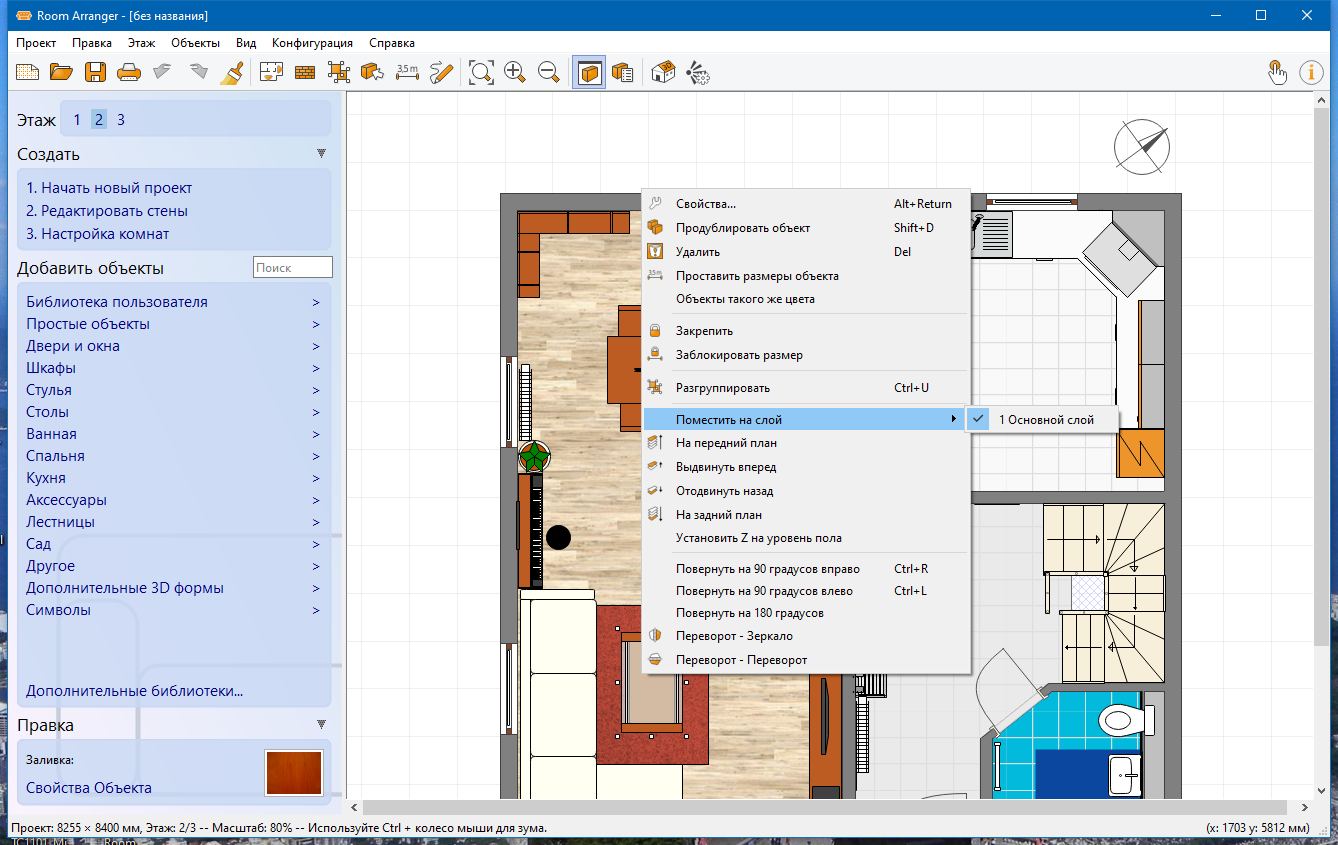This screenshot has width=1338, height=845.
Task: Choose the 3.5m measure dimension tool
Action: (407, 72)
